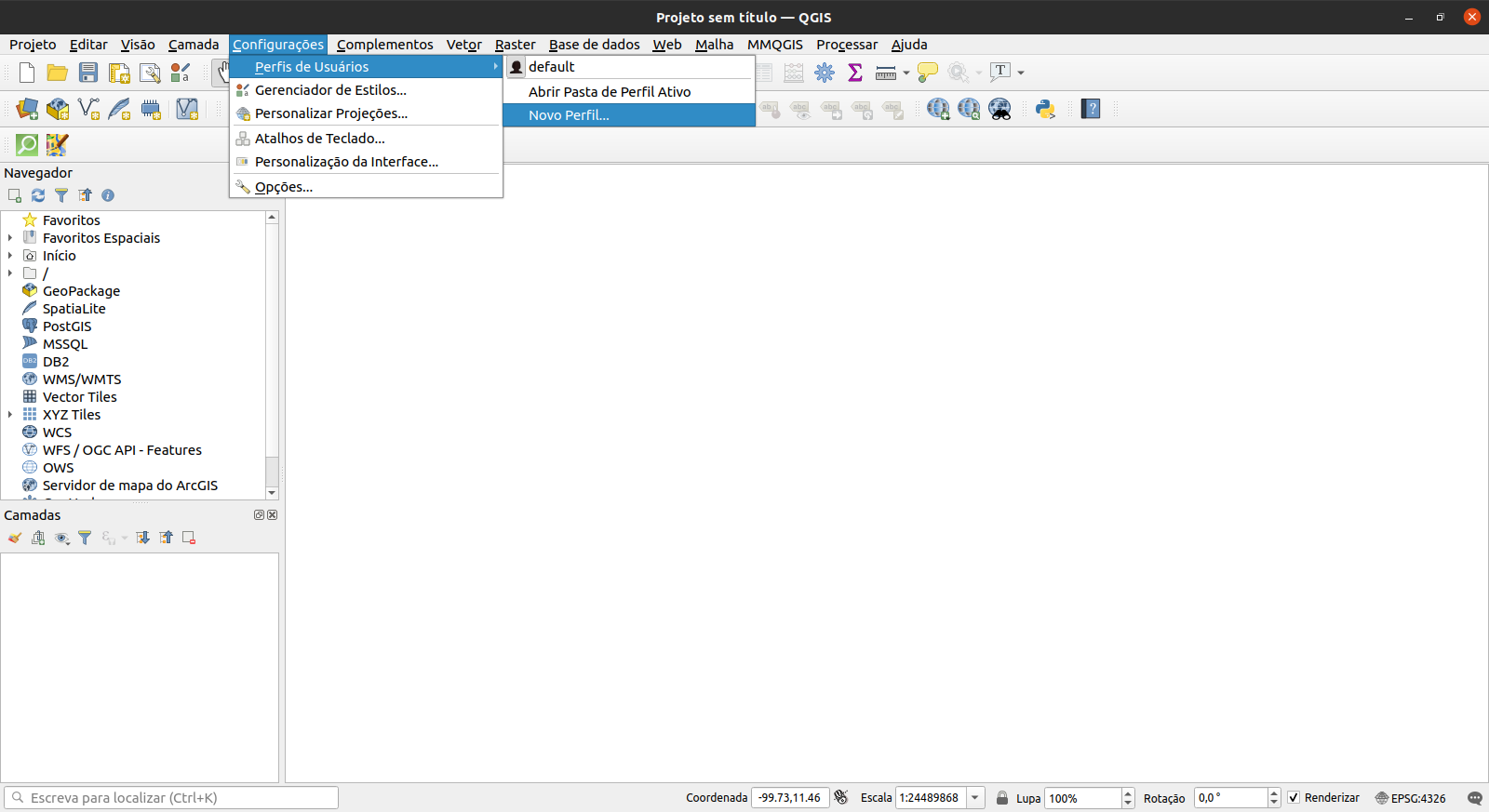Viewport: 1489px width, 812px height.
Task: Open the Data Source Manager
Action: point(27,109)
